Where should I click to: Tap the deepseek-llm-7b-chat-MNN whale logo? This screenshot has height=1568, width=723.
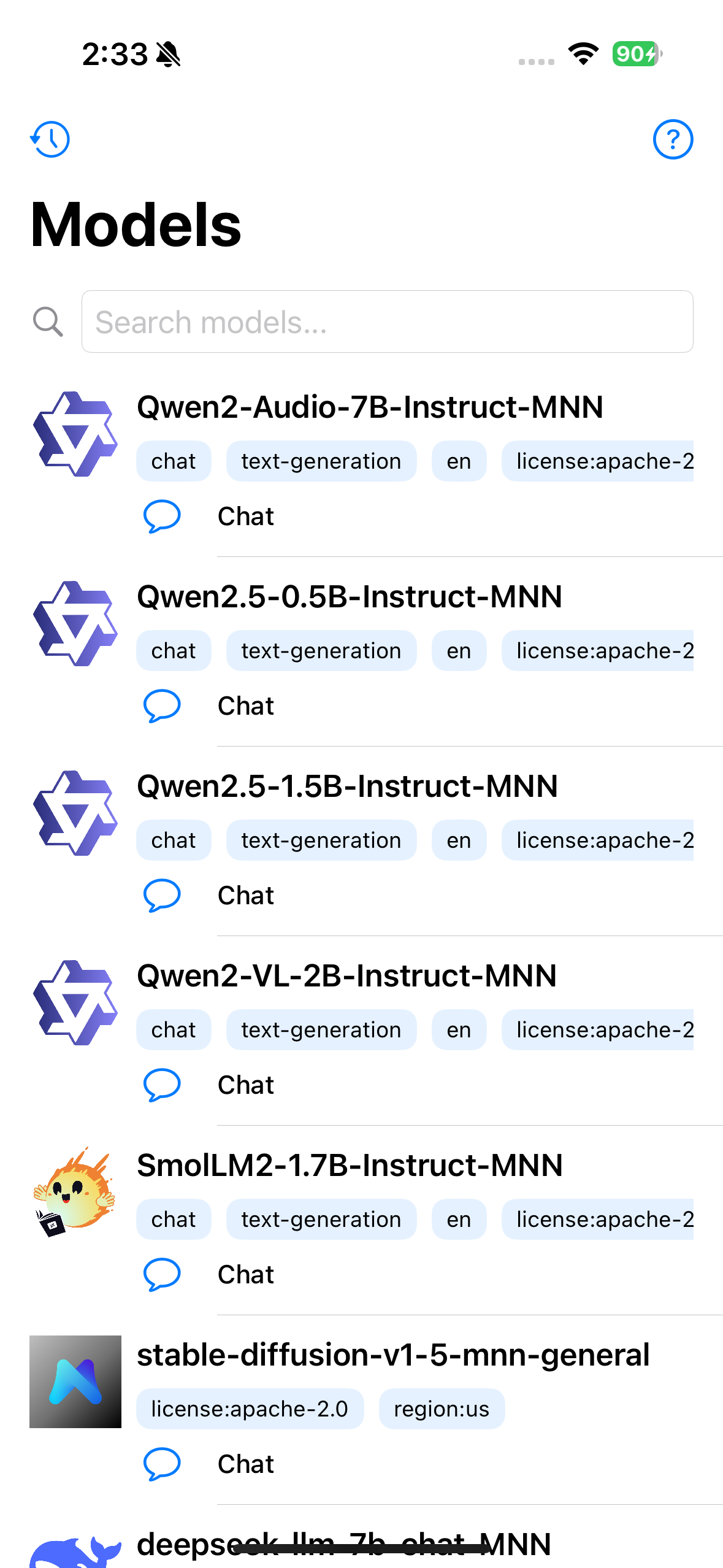pyautogui.click(x=75, y=1552)
